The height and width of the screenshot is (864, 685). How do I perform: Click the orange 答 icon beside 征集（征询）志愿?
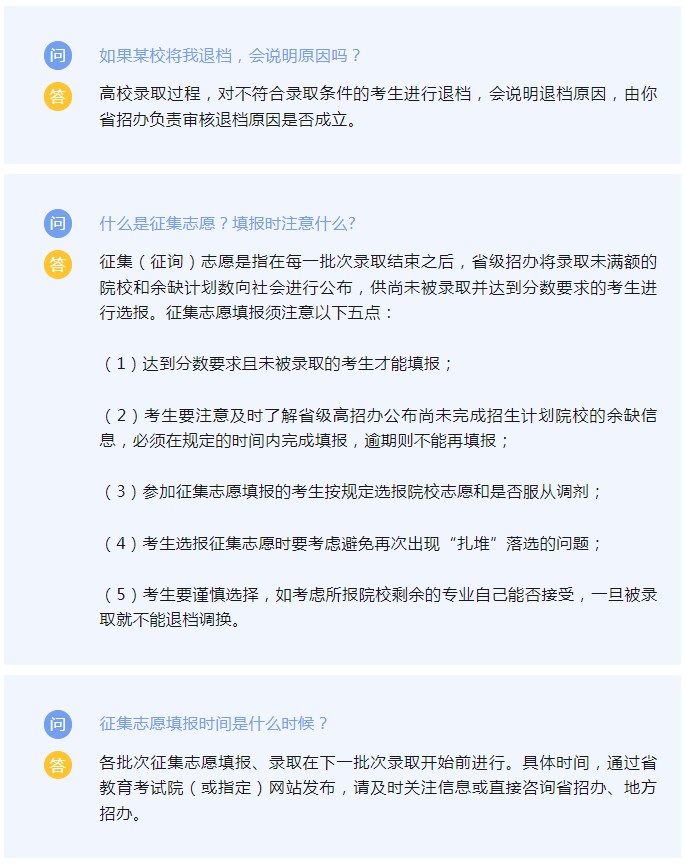tap(58, 265)
